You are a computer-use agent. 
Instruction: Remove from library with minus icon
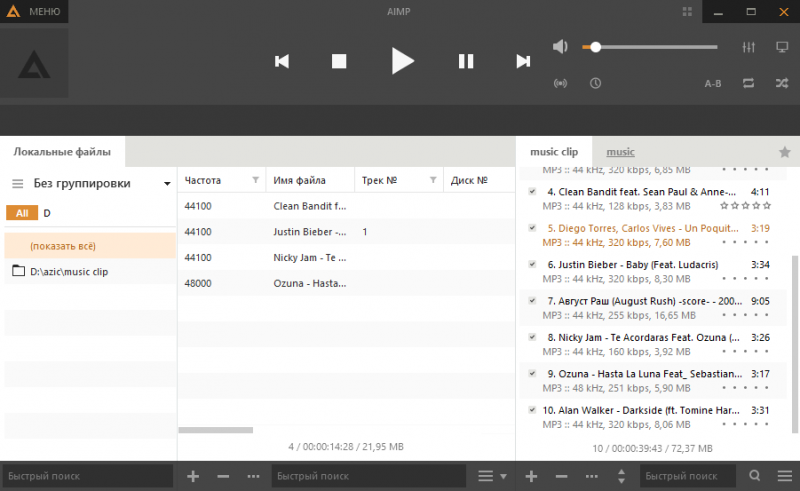pyautogui.click(x=223, y=476)
